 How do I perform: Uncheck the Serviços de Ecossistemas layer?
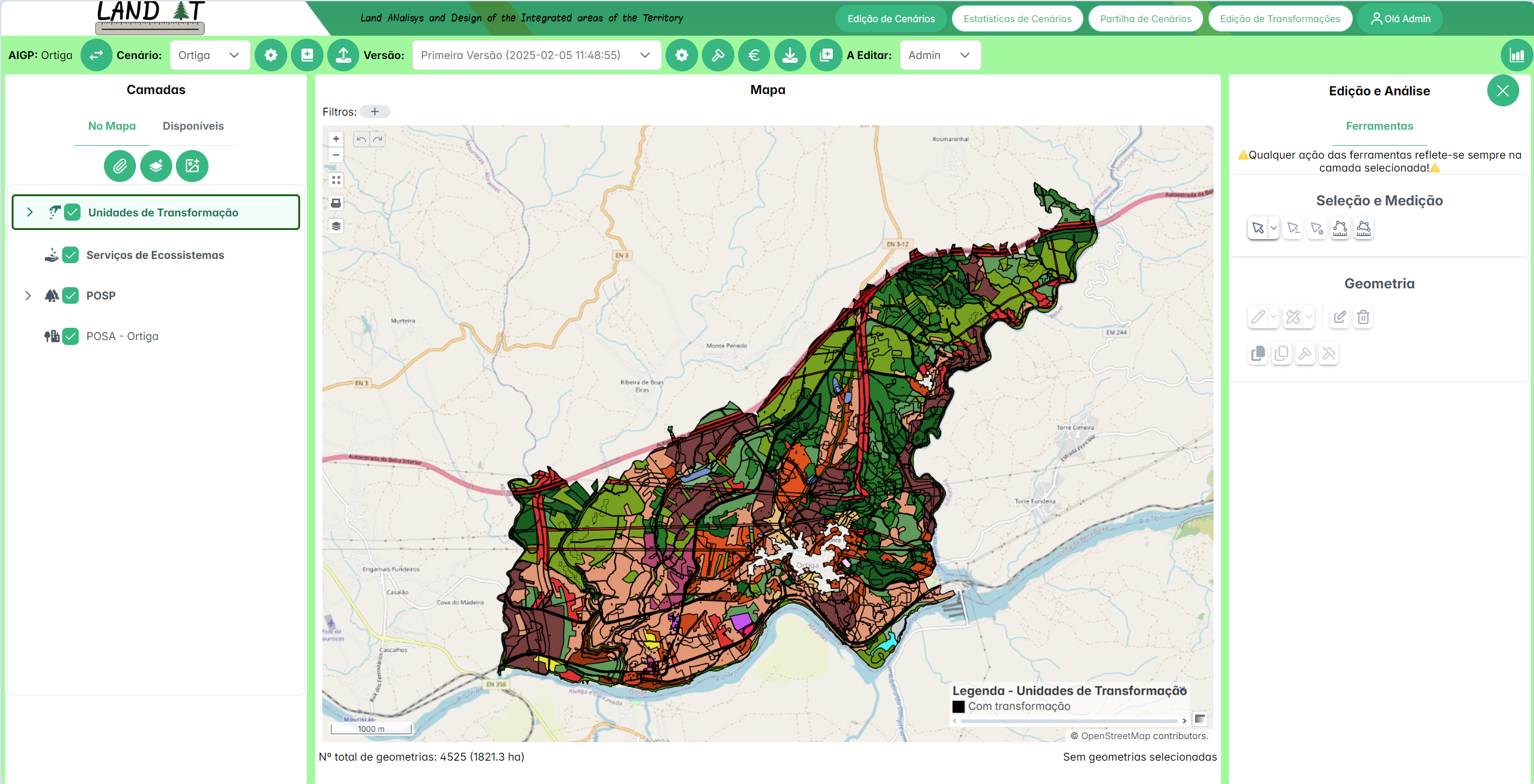pyautogui.click(x=71, y=255)
